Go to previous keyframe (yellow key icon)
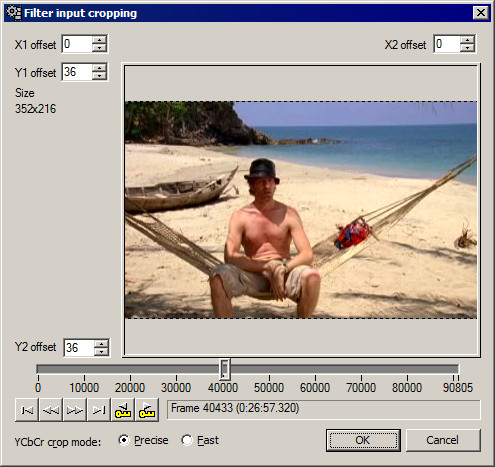Viewport: 495px width, 467px height. [x=123, y=410]
